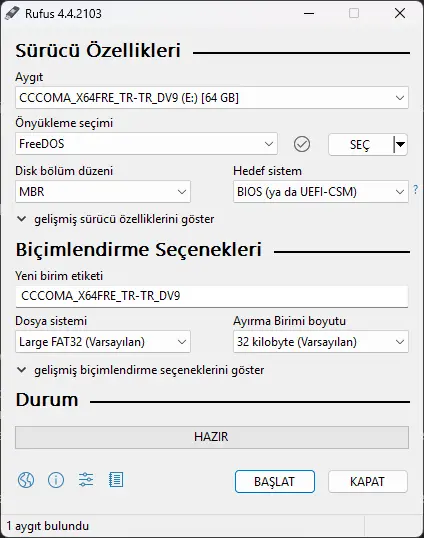
Task: Expand gelişmiş sürücü özelliklerini göster
Action: coord(116,219)
